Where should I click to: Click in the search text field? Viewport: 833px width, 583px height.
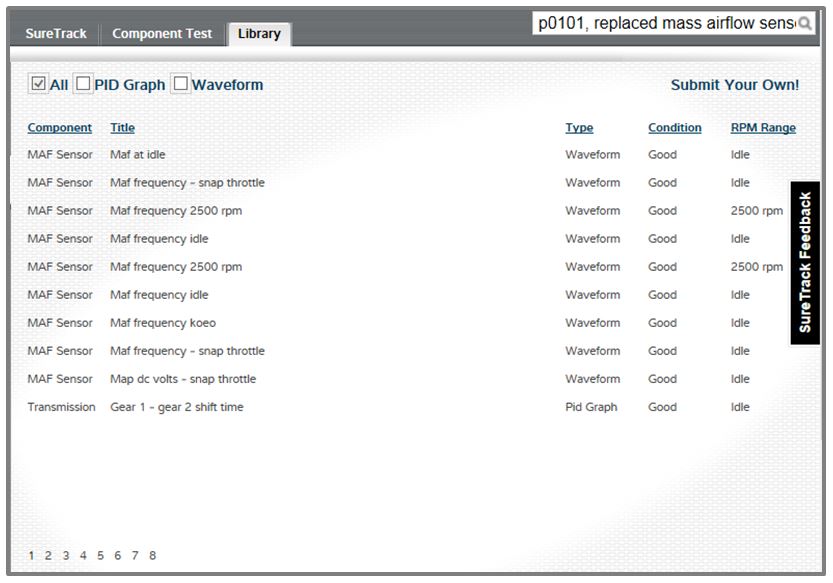665,23
